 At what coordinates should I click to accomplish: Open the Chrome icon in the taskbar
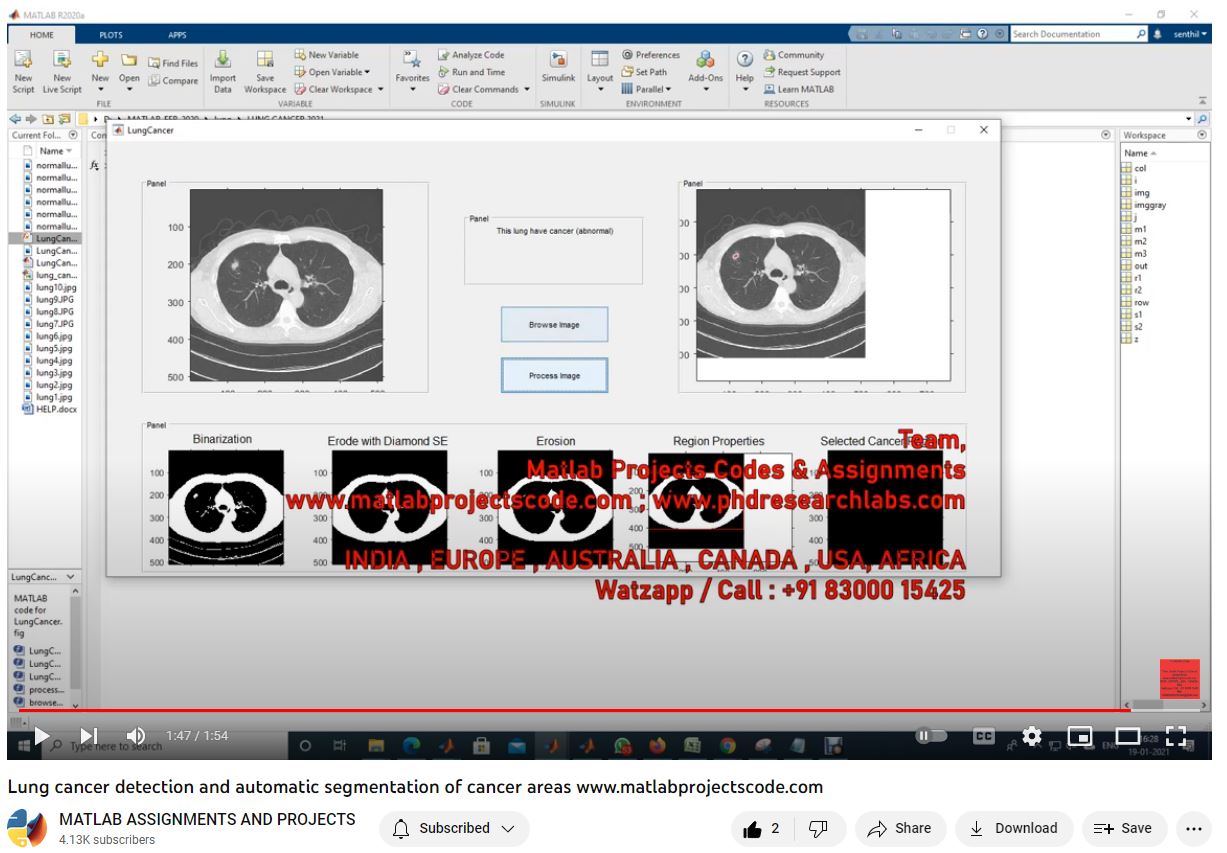(727, 746)
